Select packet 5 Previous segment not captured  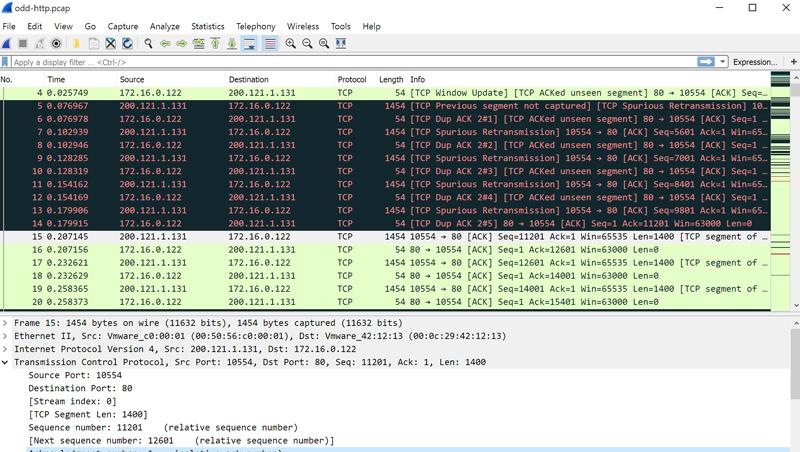385,106
